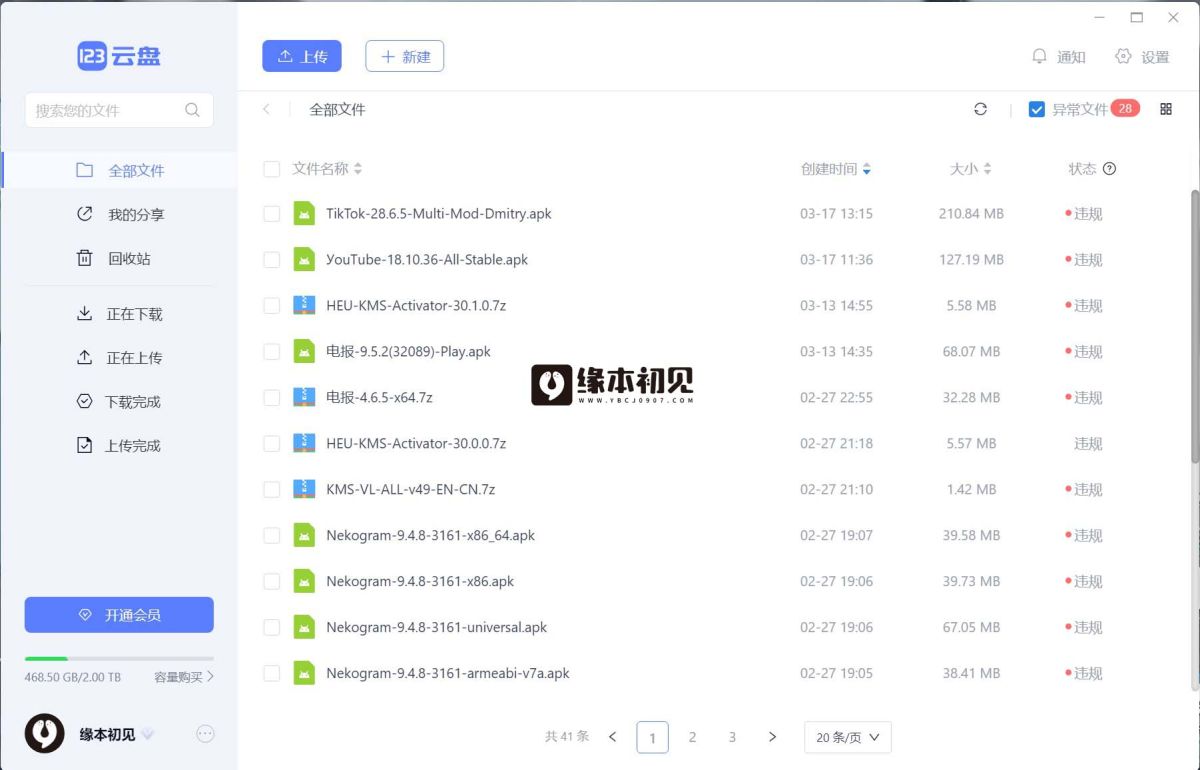Image resolution: width=1200 pixels, height=770 pixels.
Task: Click Nekogram universal apk icon
Action: coord(304,627)
